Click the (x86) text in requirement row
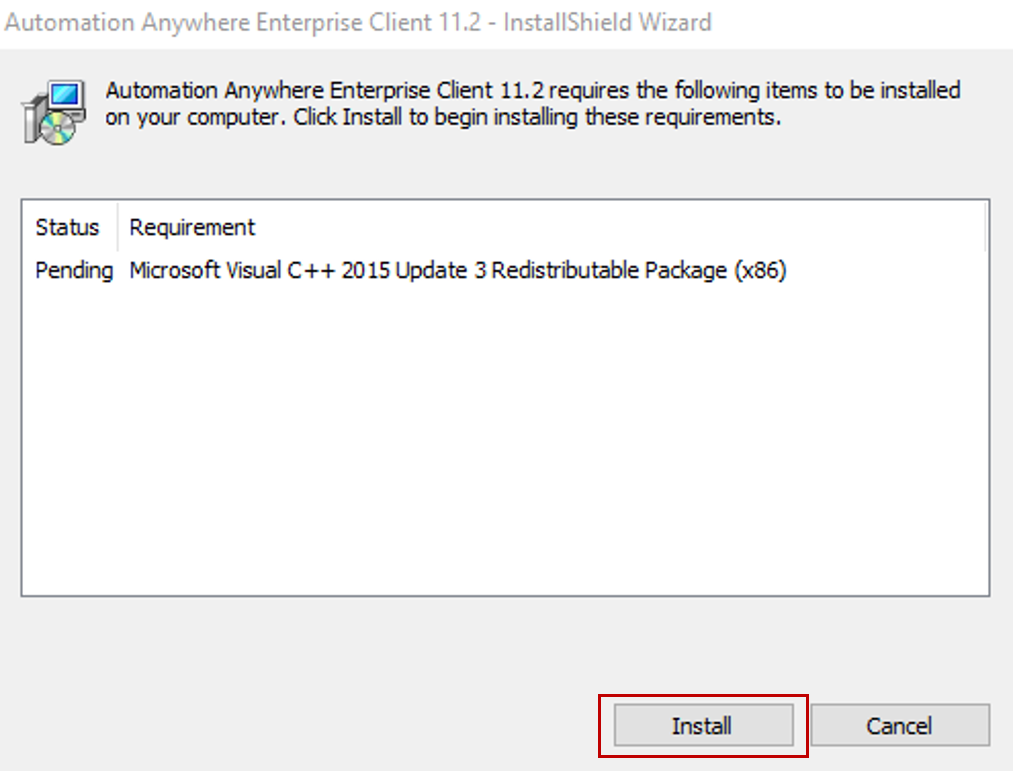This screenshot has height=771, width=1013. click(760, 270)
